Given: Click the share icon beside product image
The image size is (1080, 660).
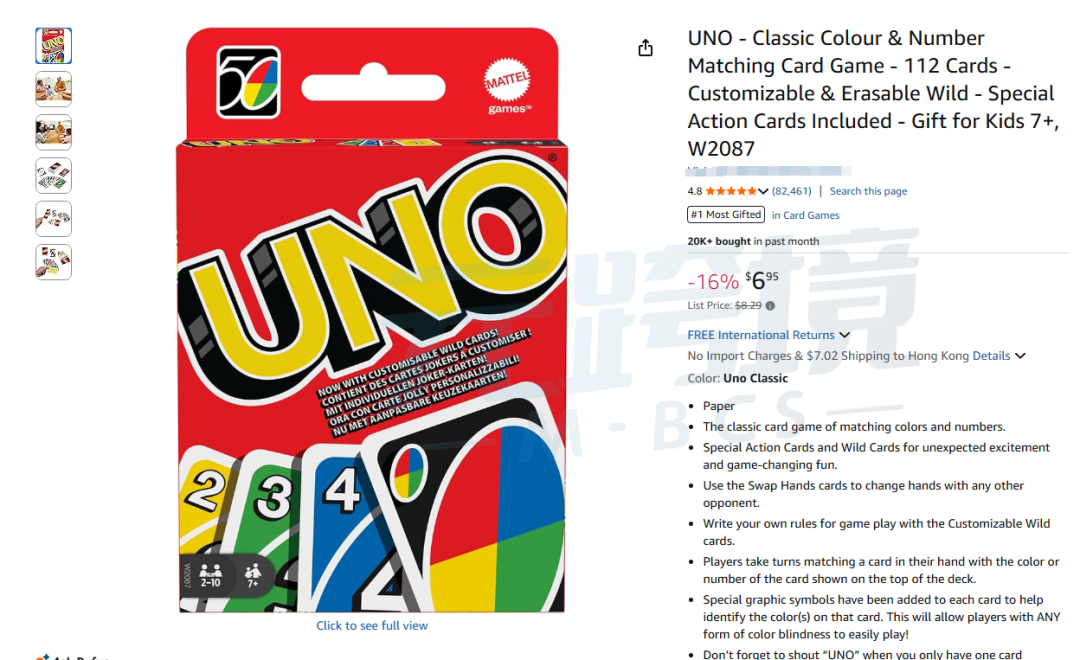Looking at the screenshot, I should pyautogui.click(x=645, y=48).
